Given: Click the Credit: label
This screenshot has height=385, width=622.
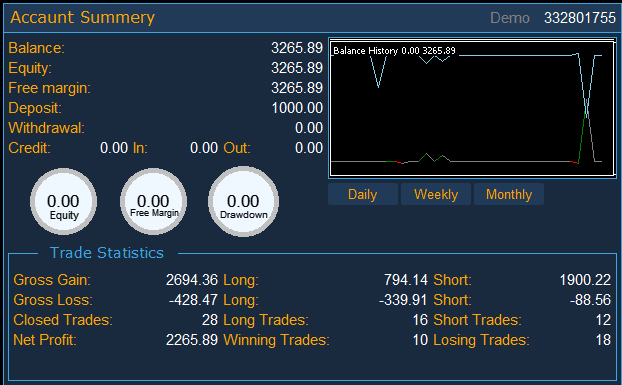Looking at the screenshot, I should point(29,148).
